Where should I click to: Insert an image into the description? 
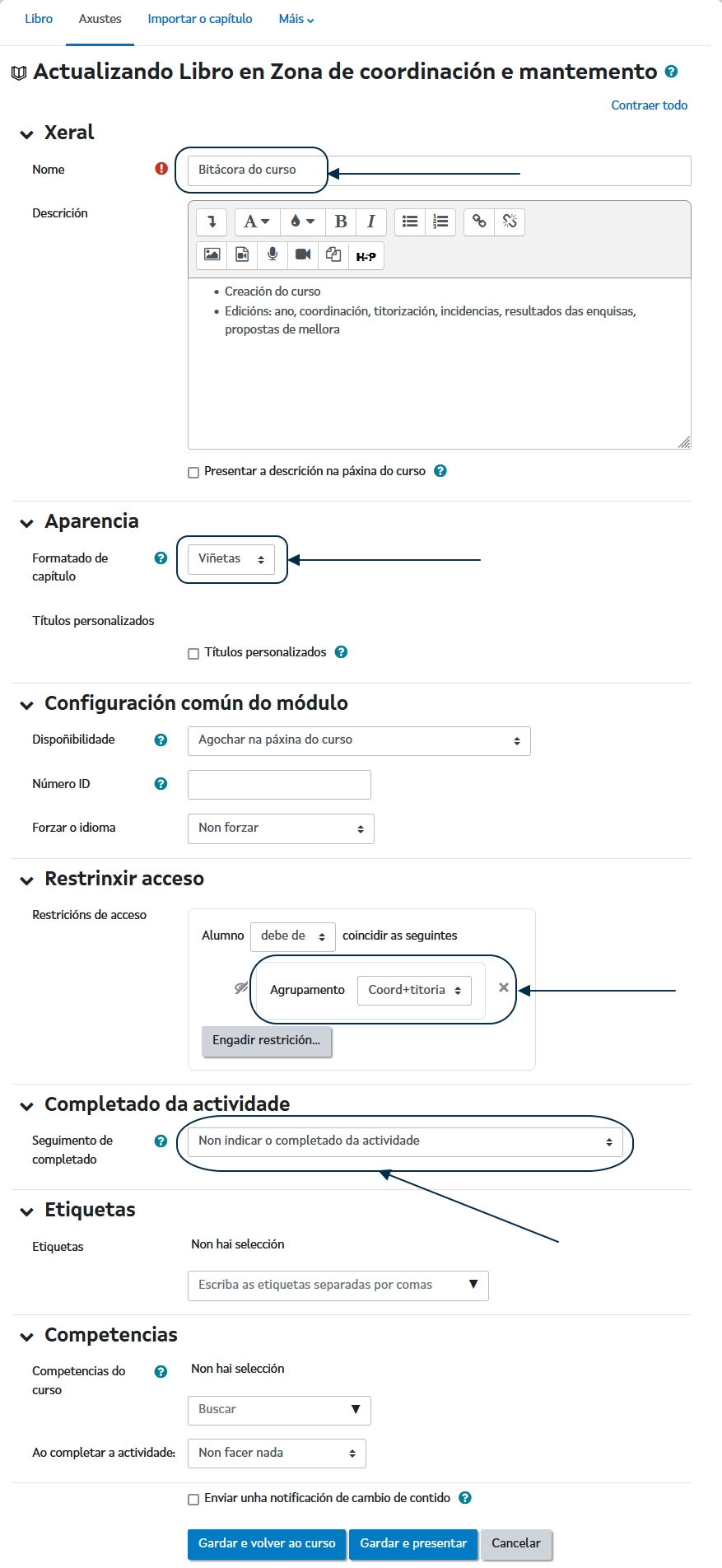tap(212, 255)
